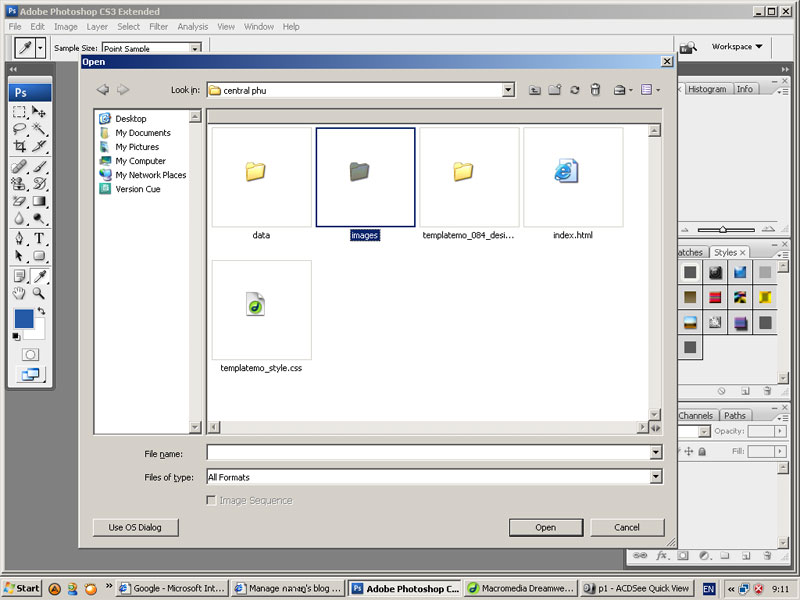Select the images folder thumbnail
Screen dimensions: 800x600
[x=365, y=178]
